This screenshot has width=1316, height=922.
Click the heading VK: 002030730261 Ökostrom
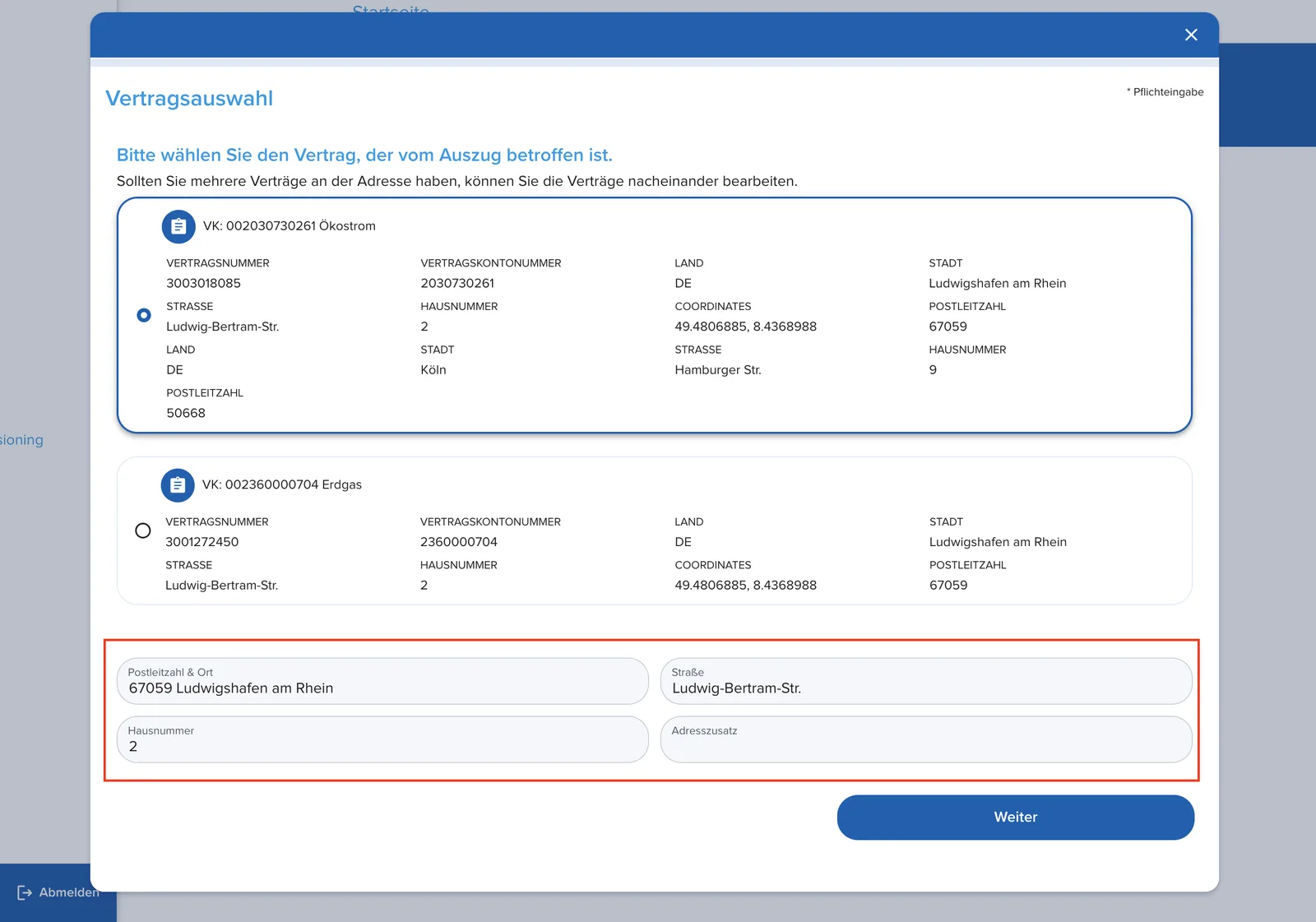pyautogui.click(x=290, y=226)
